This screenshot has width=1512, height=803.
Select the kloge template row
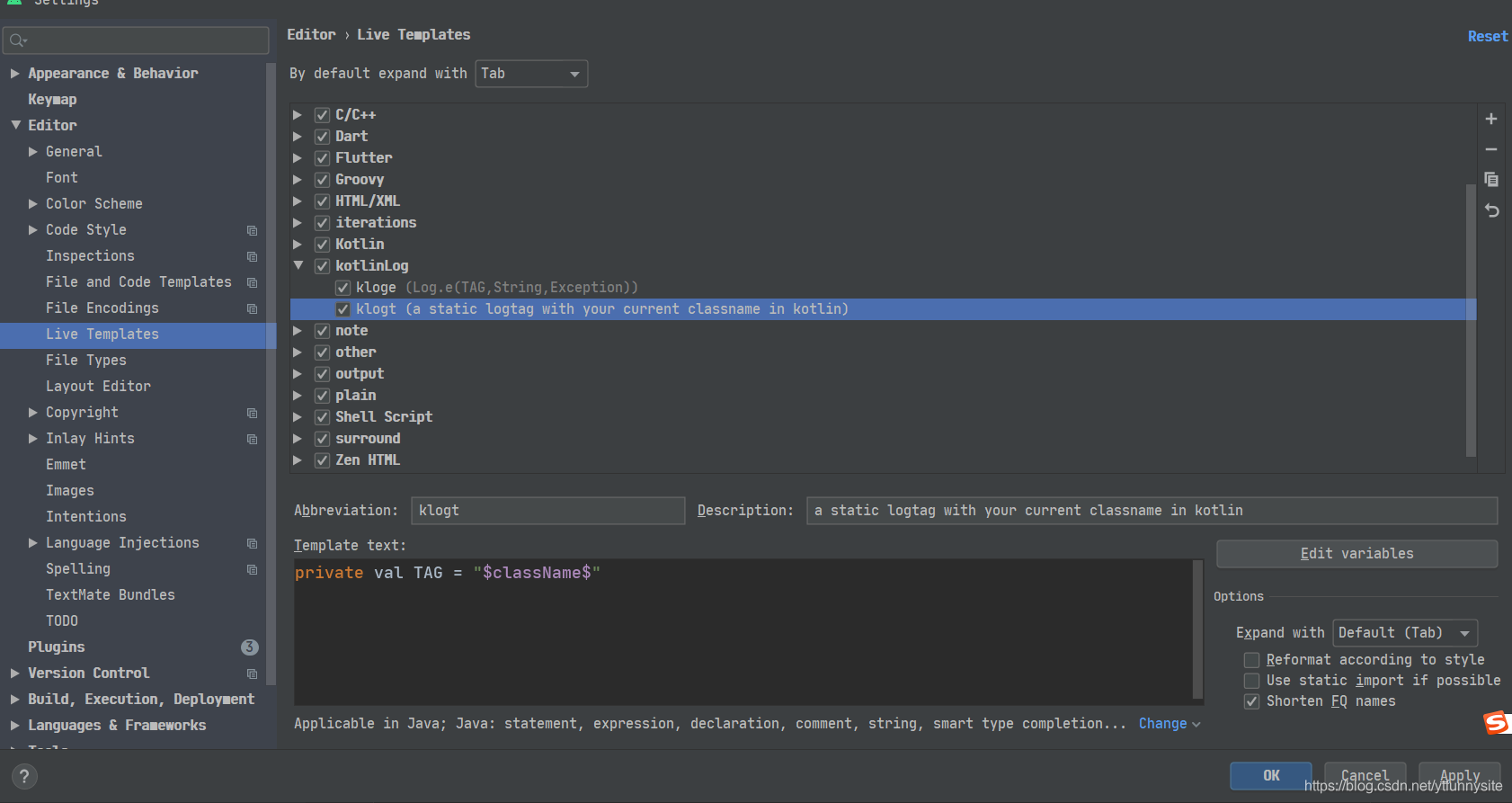tap(883, 288)
